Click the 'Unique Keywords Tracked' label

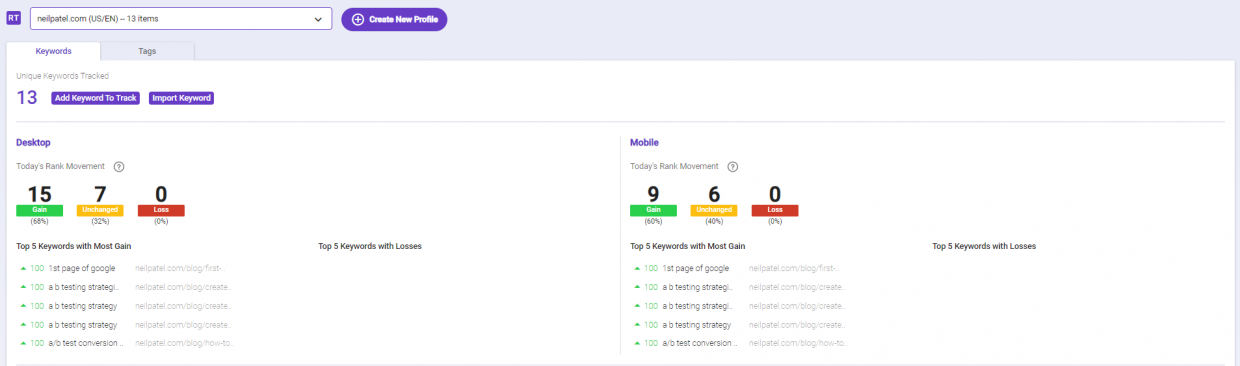click(62, 76)
